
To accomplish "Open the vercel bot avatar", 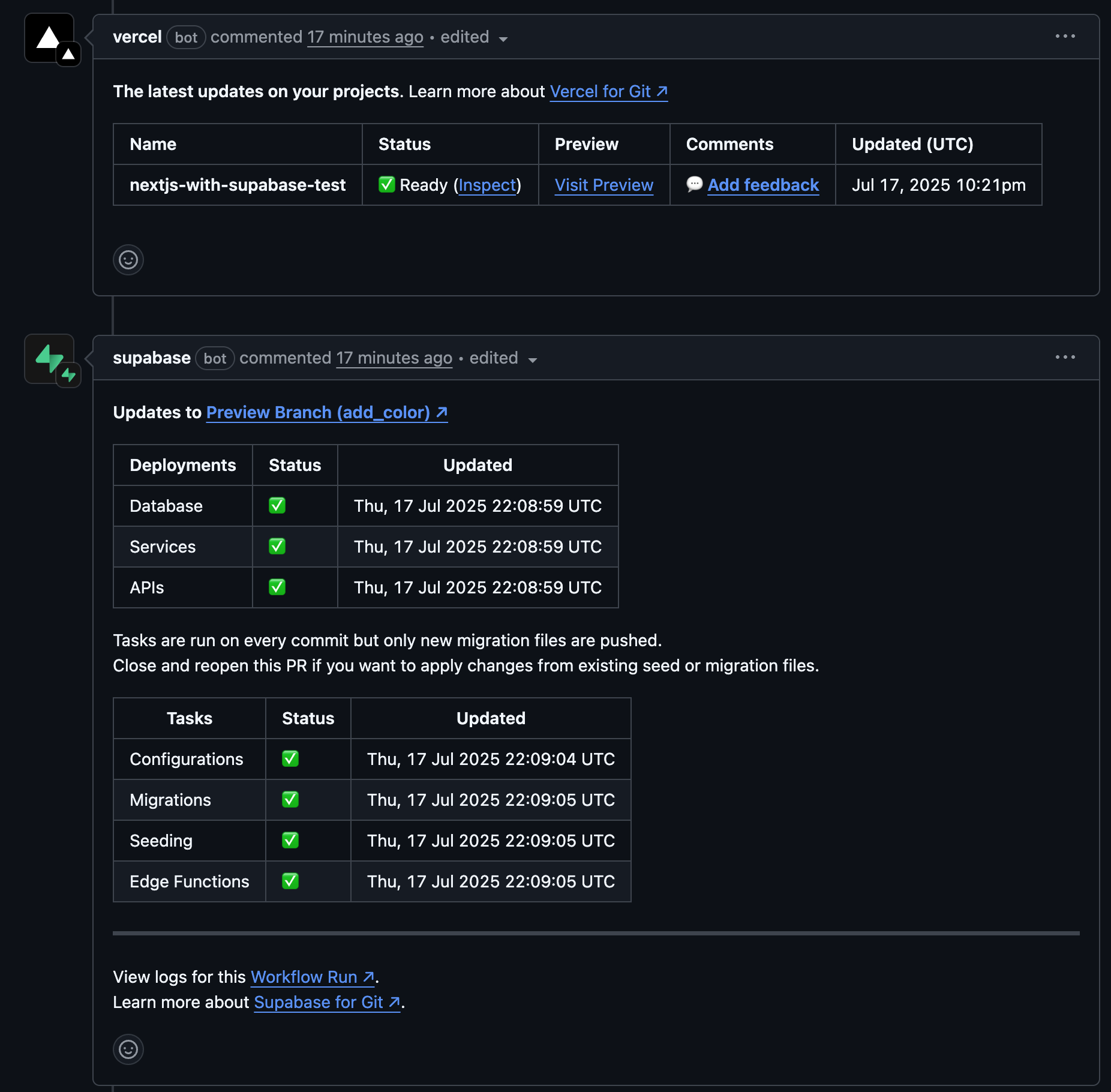I will 49,38.
